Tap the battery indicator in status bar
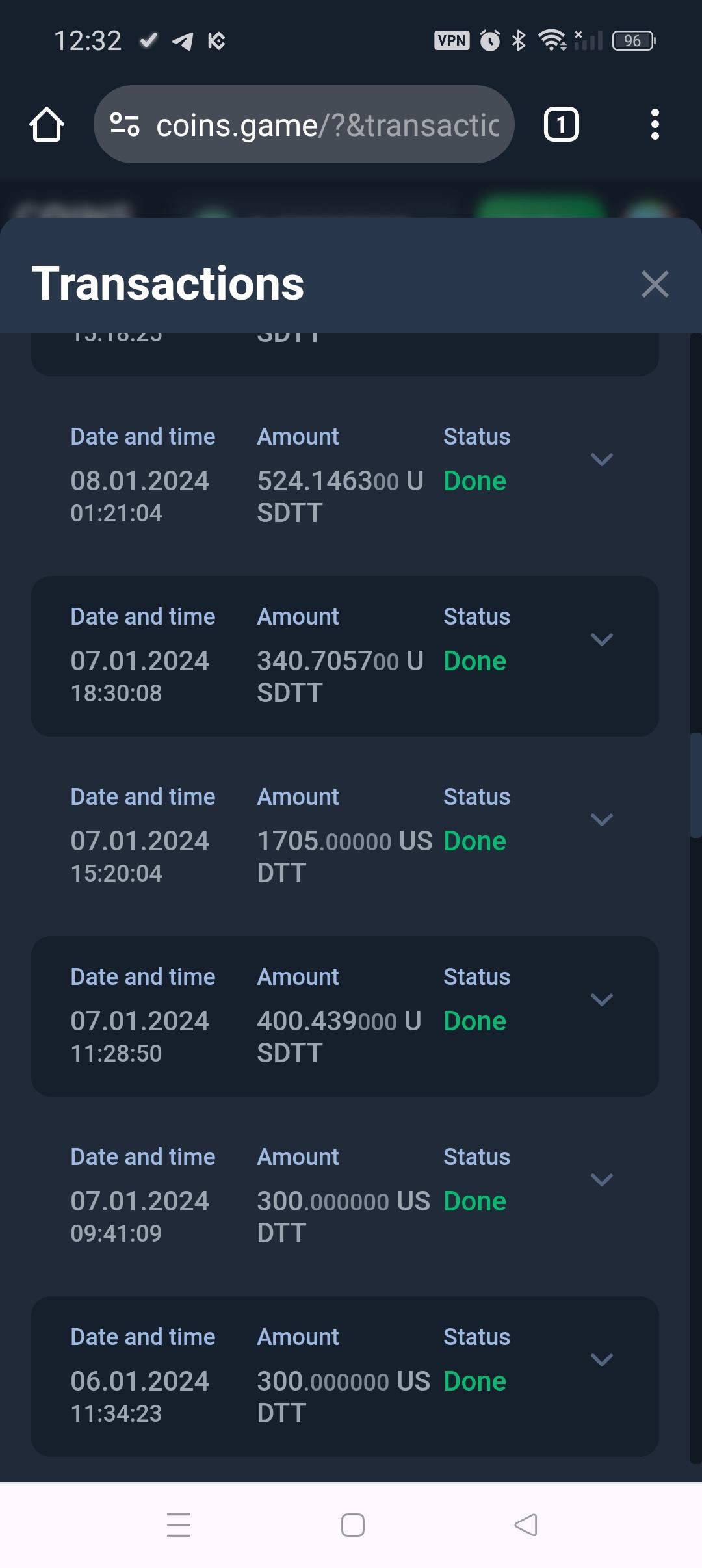Image resolution: width=702 pixels, height=1568 pixels. 633,41
